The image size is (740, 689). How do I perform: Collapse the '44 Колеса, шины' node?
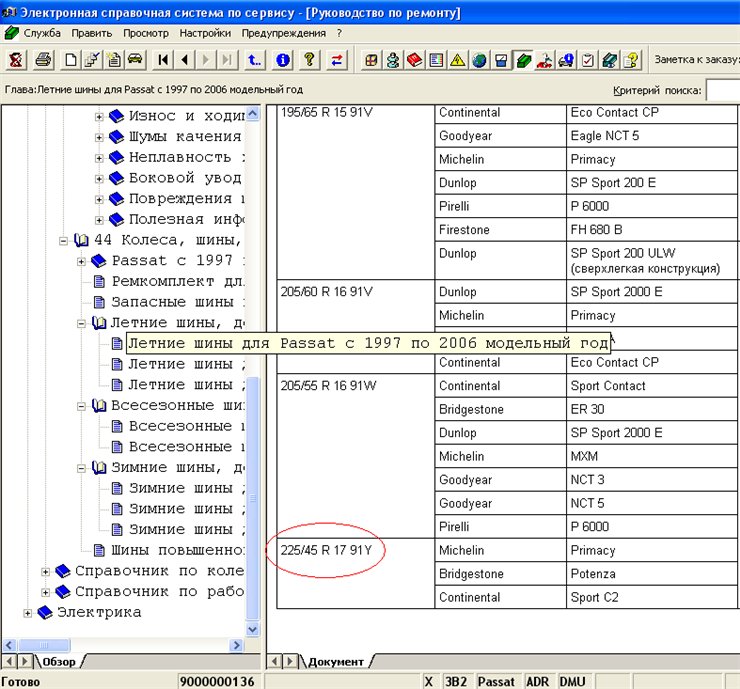pos(63,241)
